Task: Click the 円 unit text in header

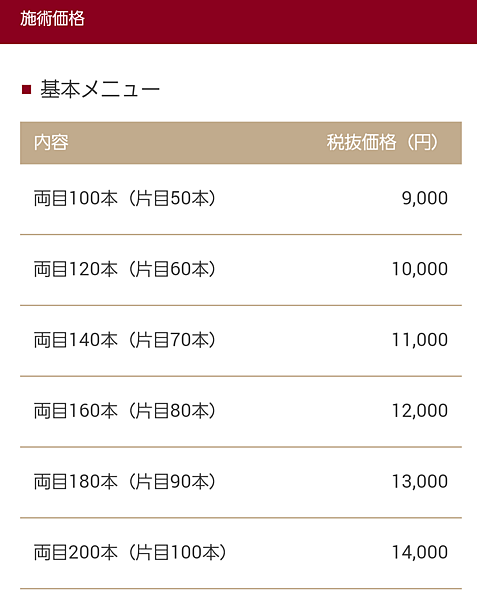Action: [x=422, y=143]
